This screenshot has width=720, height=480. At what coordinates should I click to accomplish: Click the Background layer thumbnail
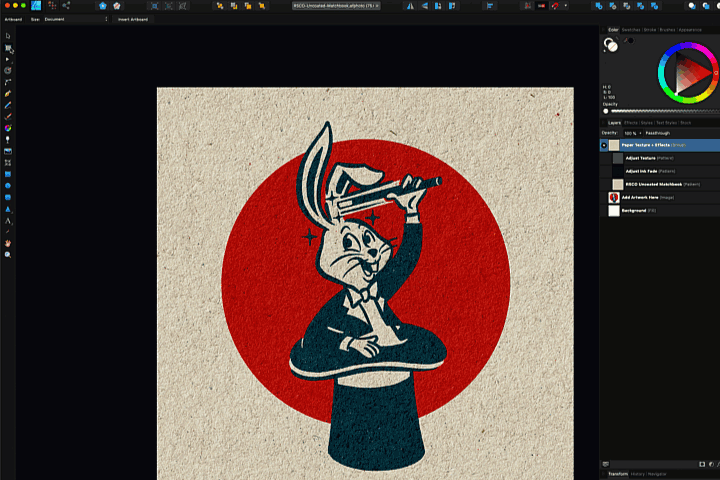coord(613,210)
